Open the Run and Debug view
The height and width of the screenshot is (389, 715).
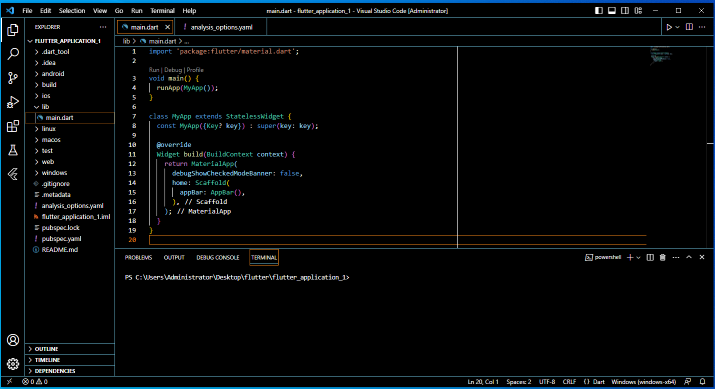tap(13, 102)
